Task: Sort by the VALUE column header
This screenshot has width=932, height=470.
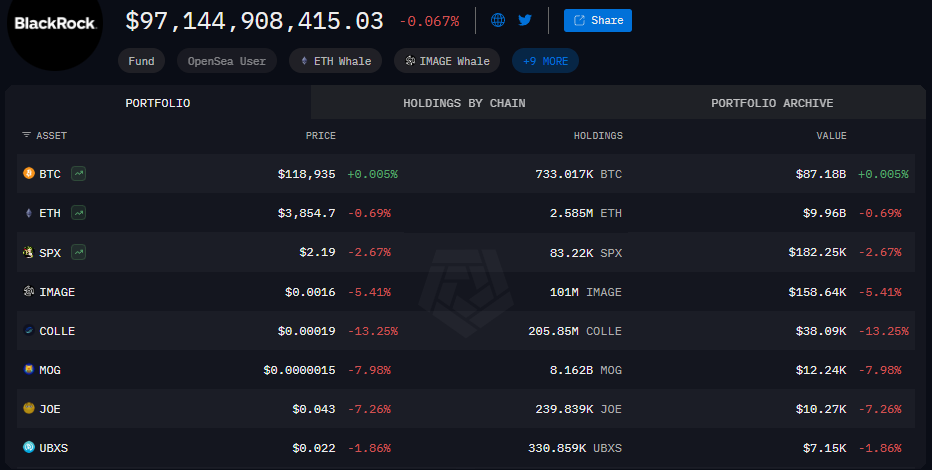Action: point(831,135)
